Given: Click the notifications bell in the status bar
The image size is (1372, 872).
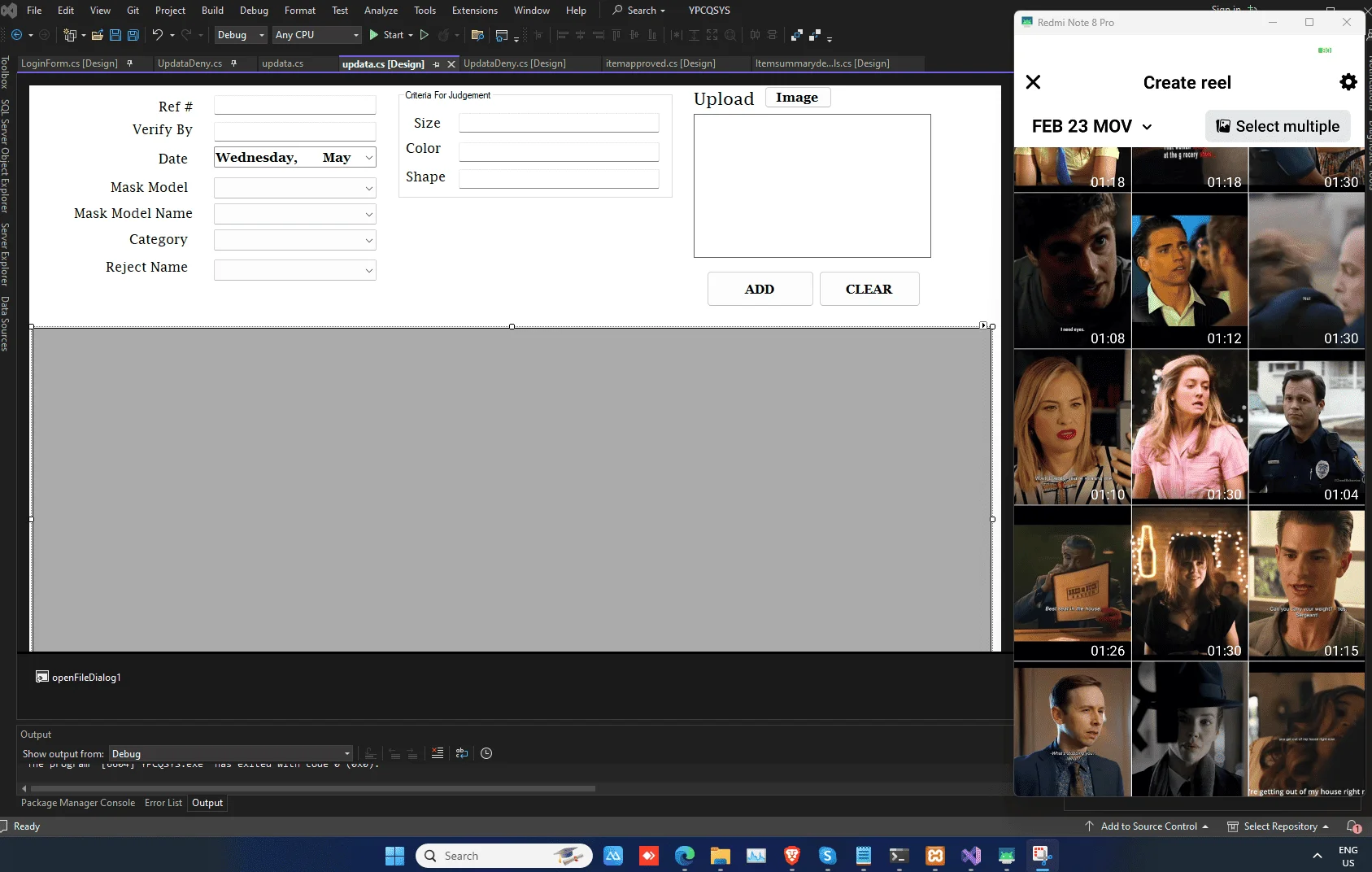Looking at the screenshot, I should [x=1353, y=826].
